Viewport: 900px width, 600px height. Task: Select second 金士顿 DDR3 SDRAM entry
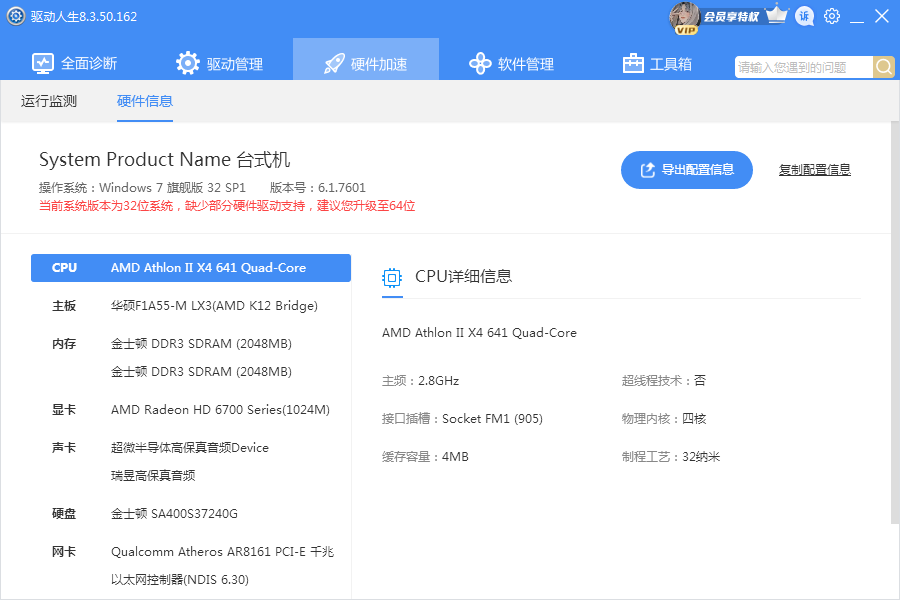201,371
